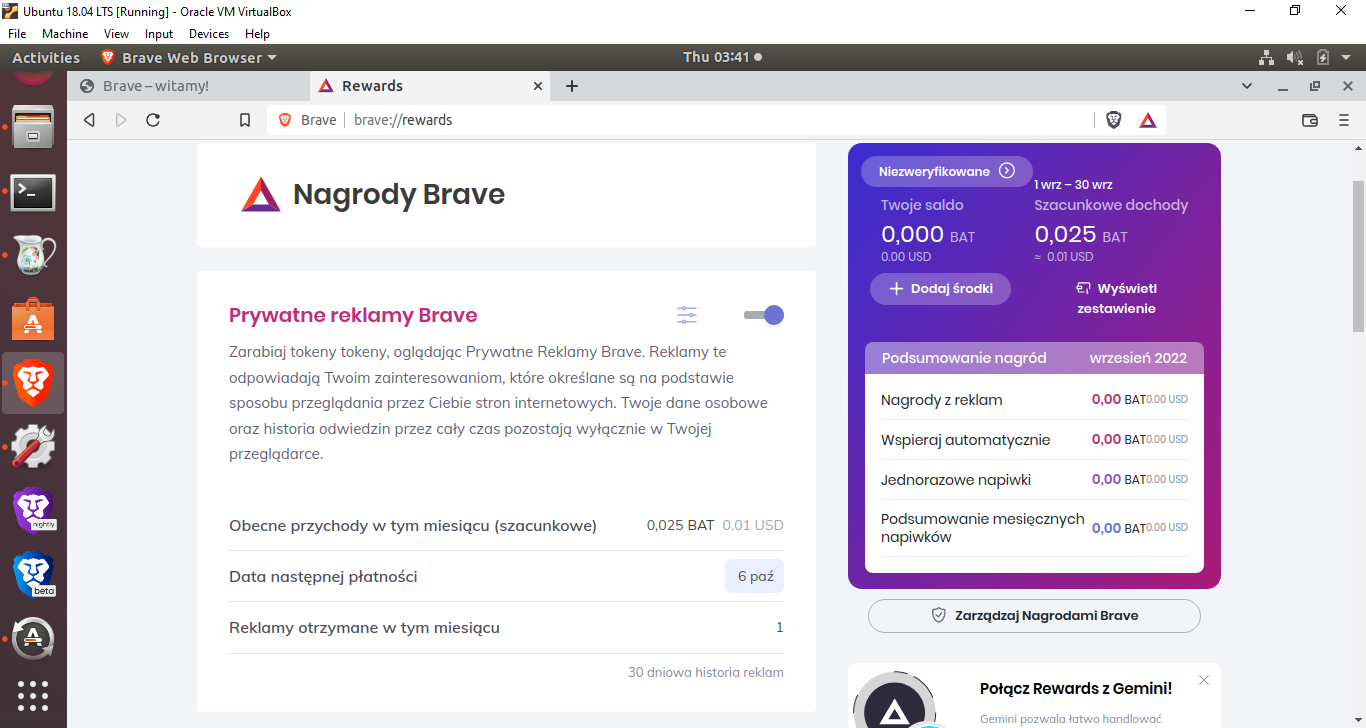The image size is (1366, 728).
Task: Open the Devices menu in VirtualBox
Action: pos(209,33)
